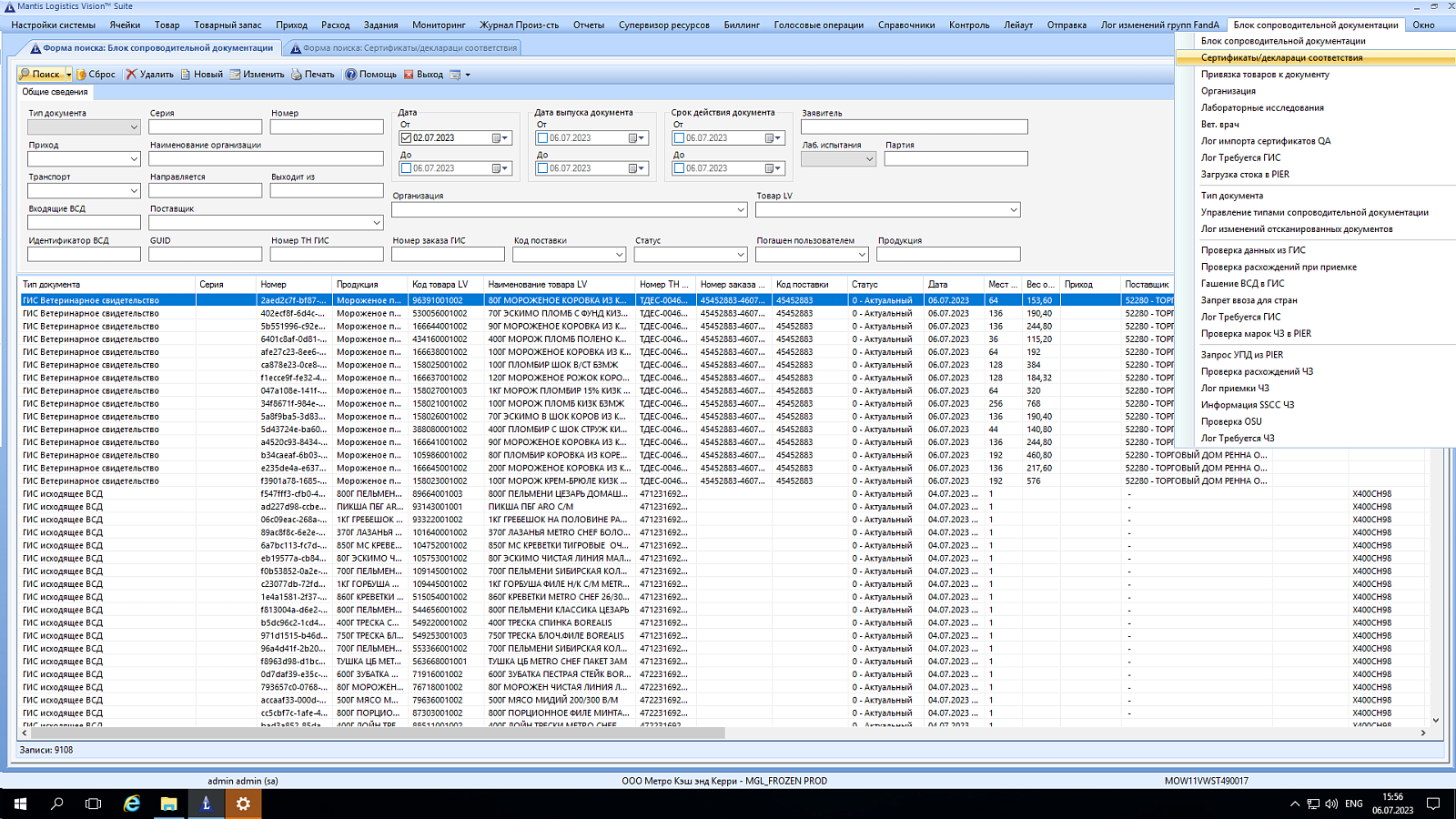Expand the Статус dropdown
1456x819 pixels.
point(741,255)
